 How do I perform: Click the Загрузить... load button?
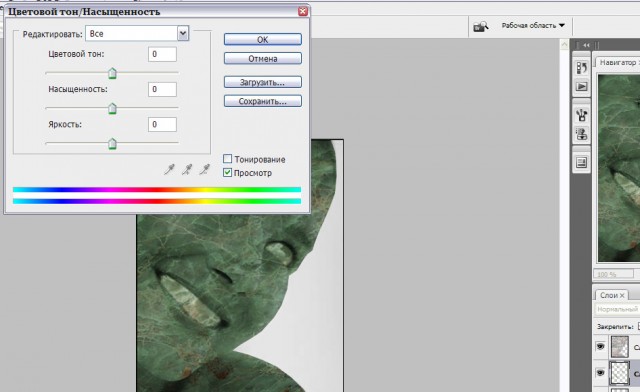(x=262, y=82)
